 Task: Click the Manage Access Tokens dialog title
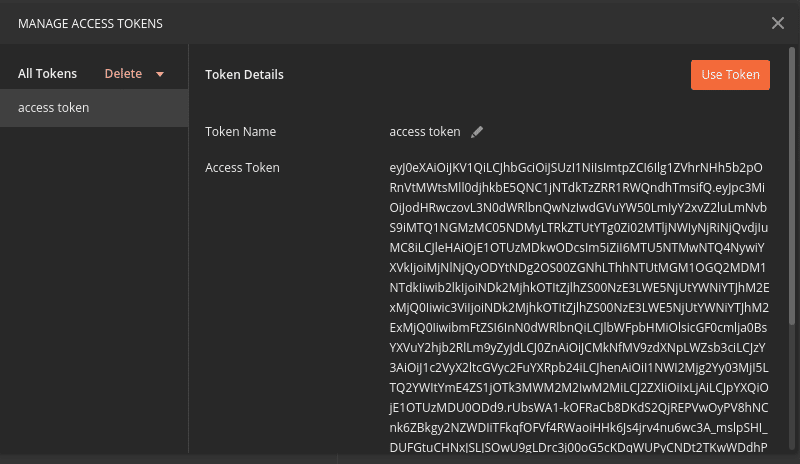(x=90, y=23)
